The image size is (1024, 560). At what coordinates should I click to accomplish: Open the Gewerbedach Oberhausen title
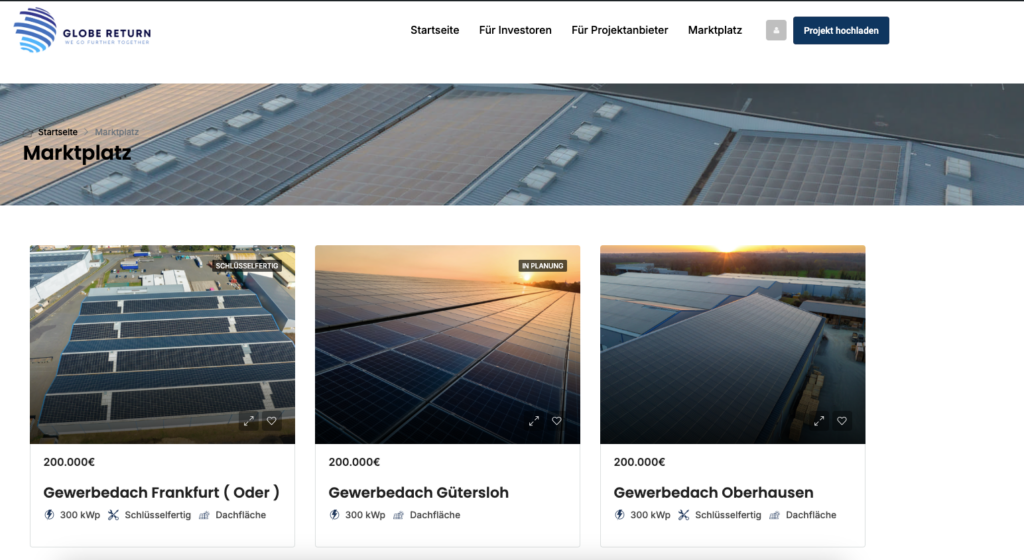(713, 492)
